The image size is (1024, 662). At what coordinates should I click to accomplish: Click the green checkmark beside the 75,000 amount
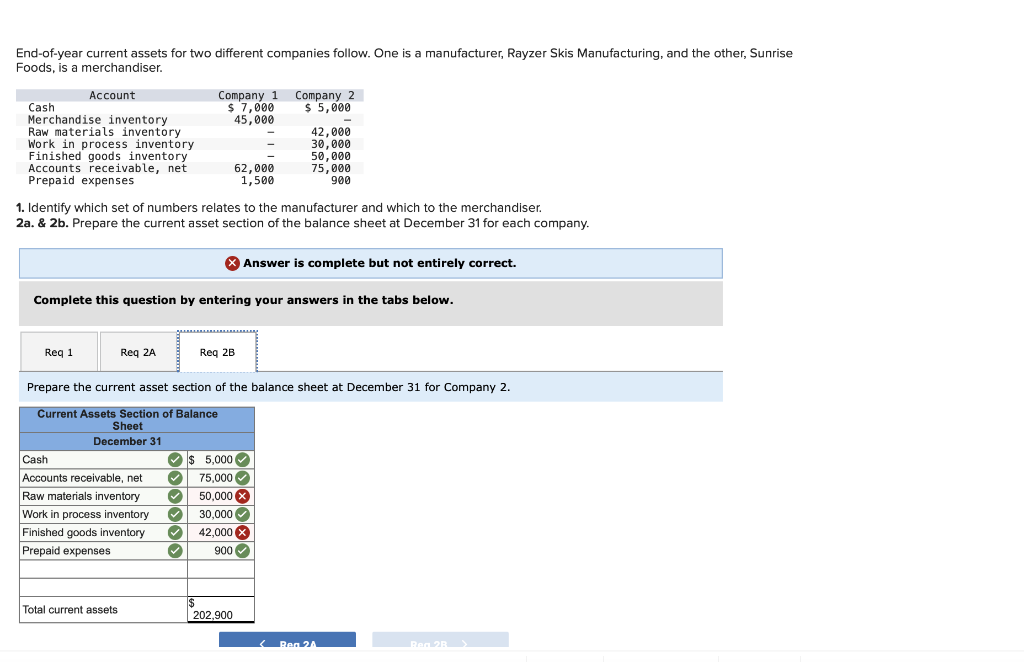(x=241, y=478)
